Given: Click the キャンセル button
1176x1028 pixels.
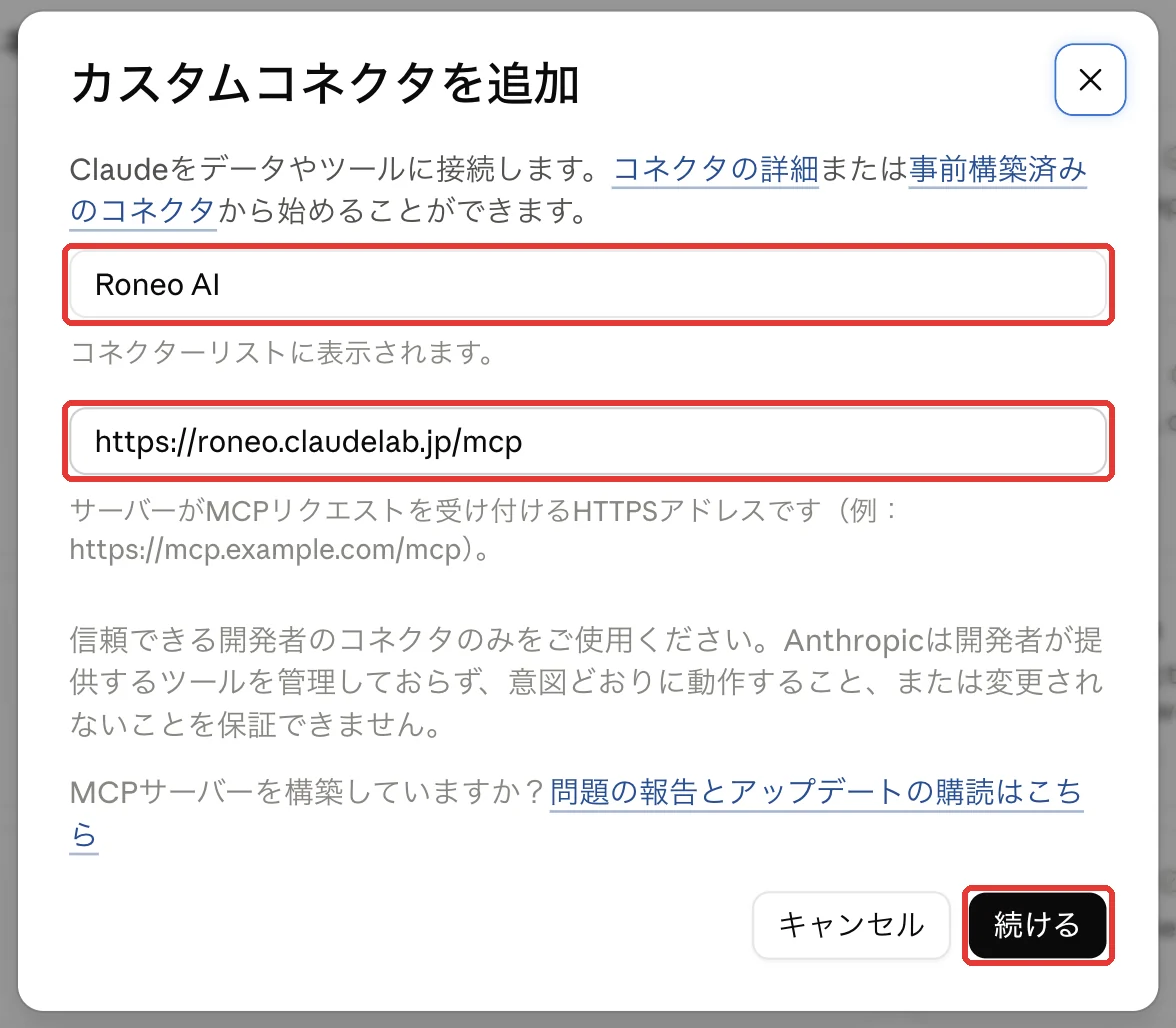Looking at the screenshot, I should coord(851,925).
